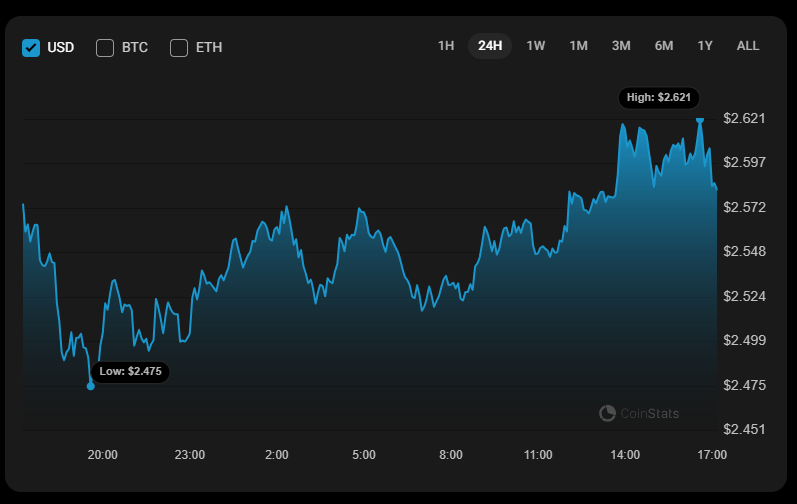Click the high price marker dot
This screenshot has height=504, width=797.
(700, 119)
